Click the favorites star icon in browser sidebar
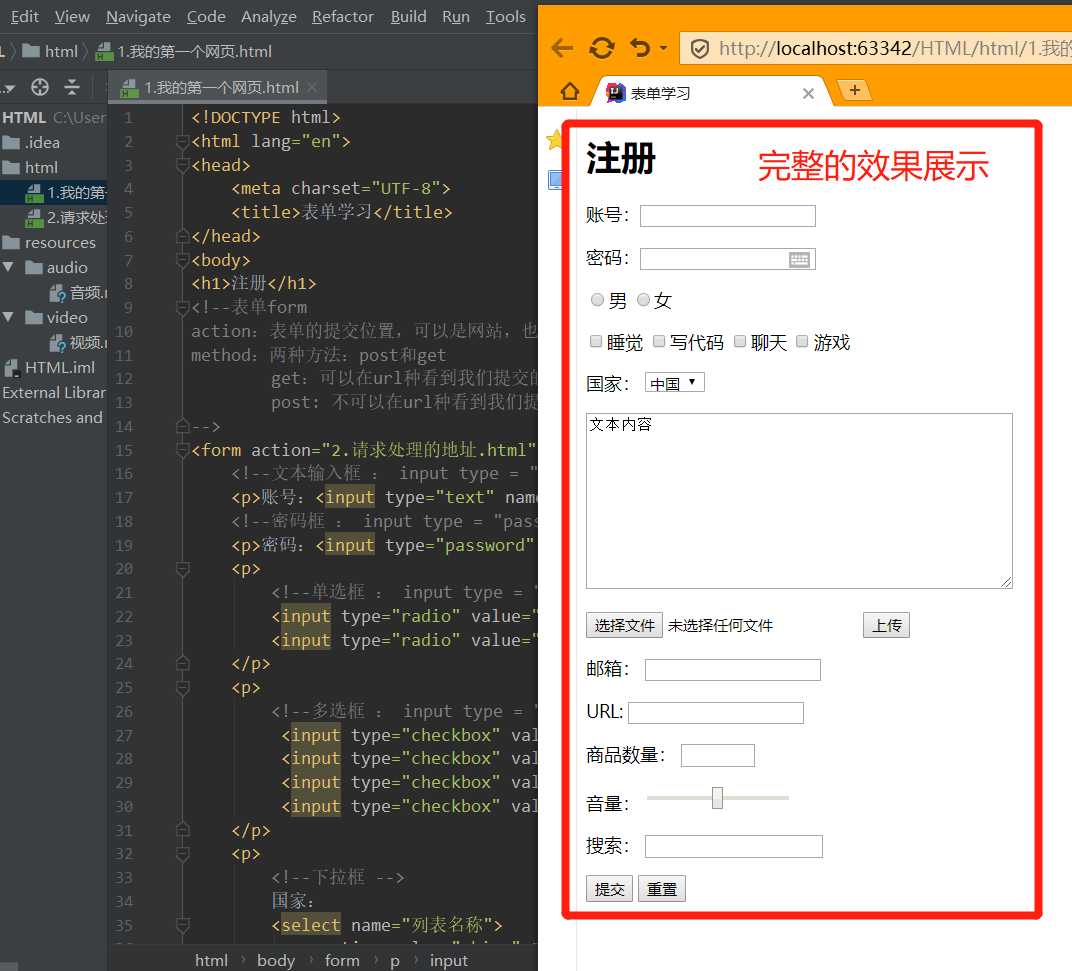This screenshot has width=1072, height=971. coord(554,140)
